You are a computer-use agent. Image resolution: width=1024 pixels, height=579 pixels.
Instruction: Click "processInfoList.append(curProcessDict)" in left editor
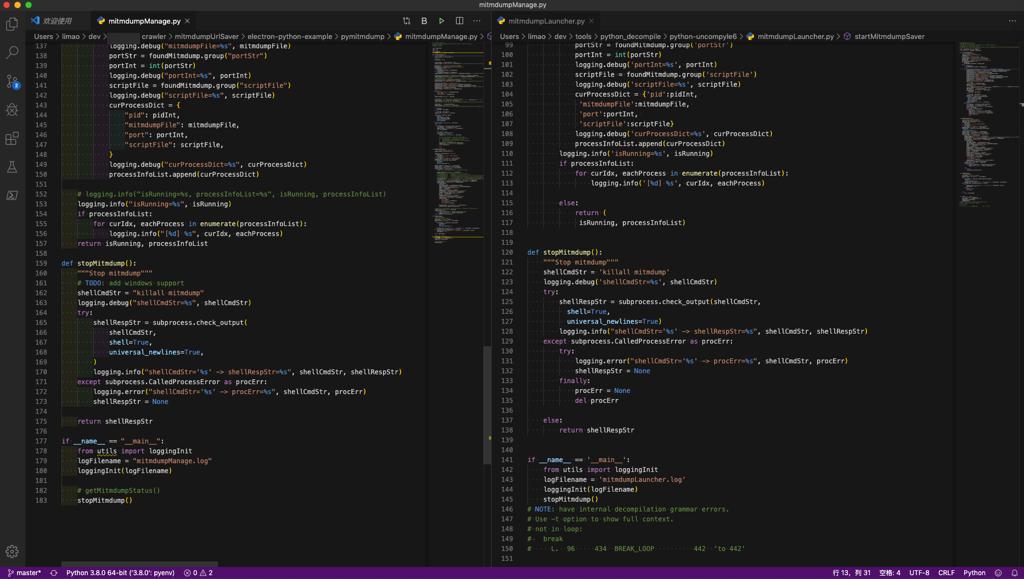[x=184, y=174]
